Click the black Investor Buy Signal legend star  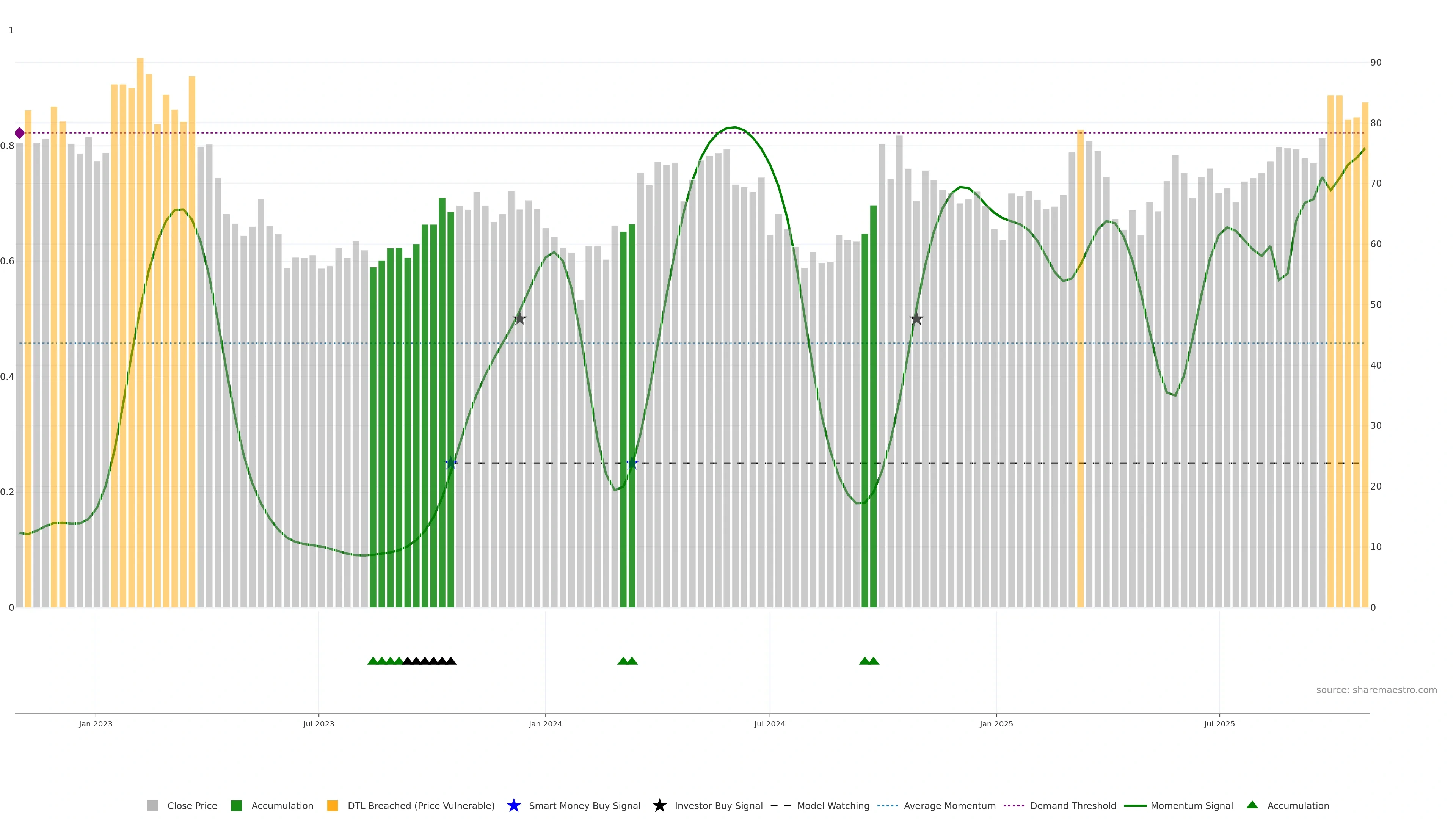point(659,805)
